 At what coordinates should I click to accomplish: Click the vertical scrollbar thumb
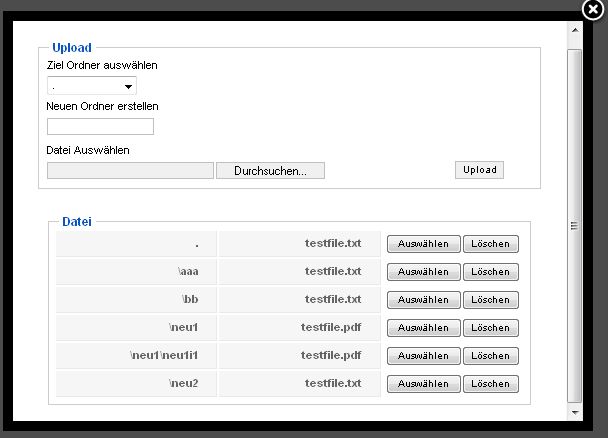click(x=575, y=226)
